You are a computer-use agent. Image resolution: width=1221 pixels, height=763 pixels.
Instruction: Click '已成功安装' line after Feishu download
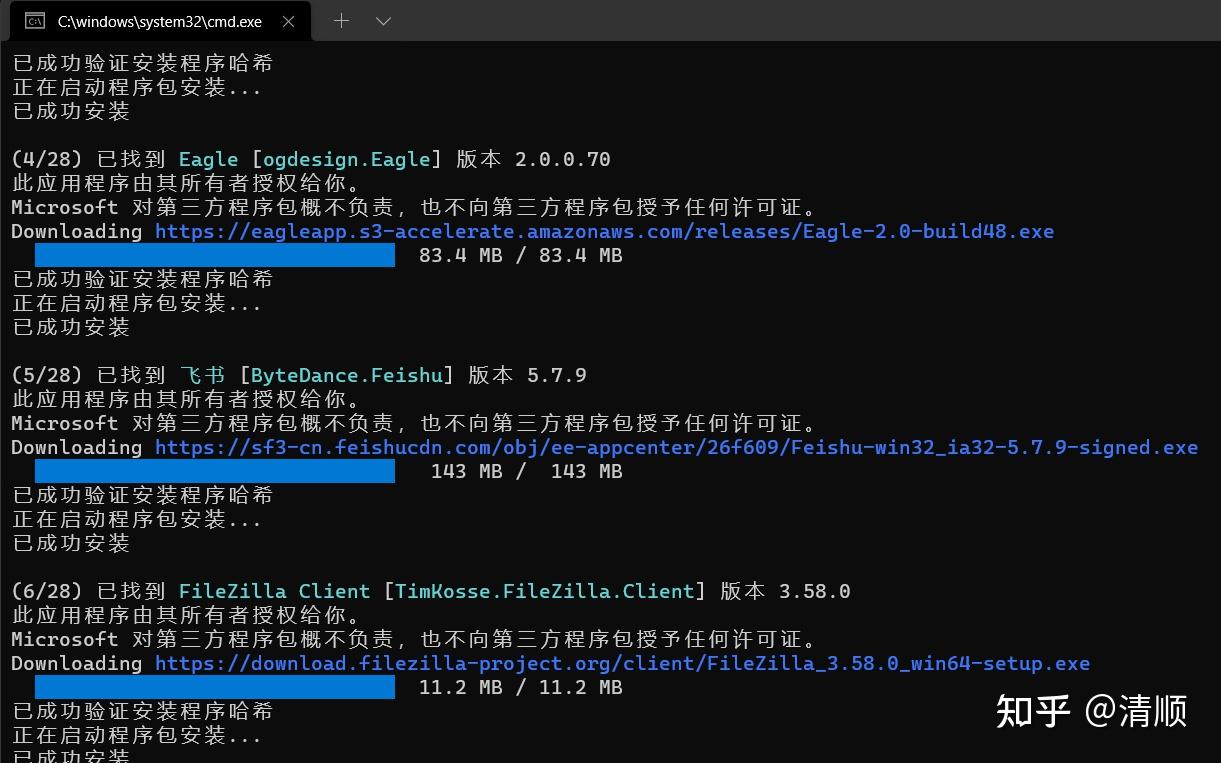[x=71, y=543]
